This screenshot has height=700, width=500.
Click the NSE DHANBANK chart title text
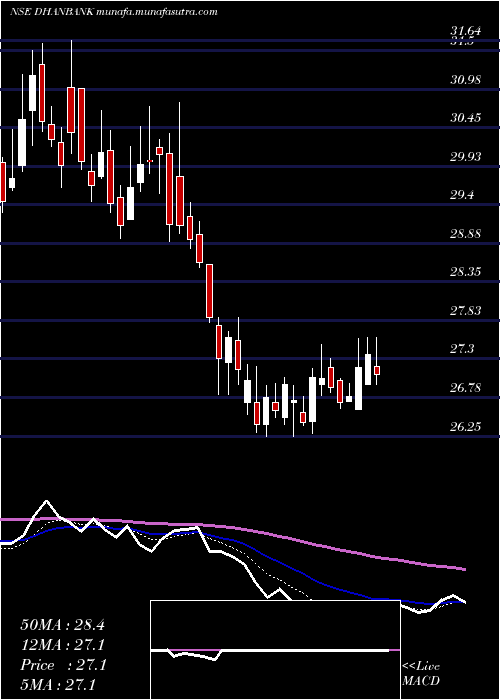coord(113,12)
